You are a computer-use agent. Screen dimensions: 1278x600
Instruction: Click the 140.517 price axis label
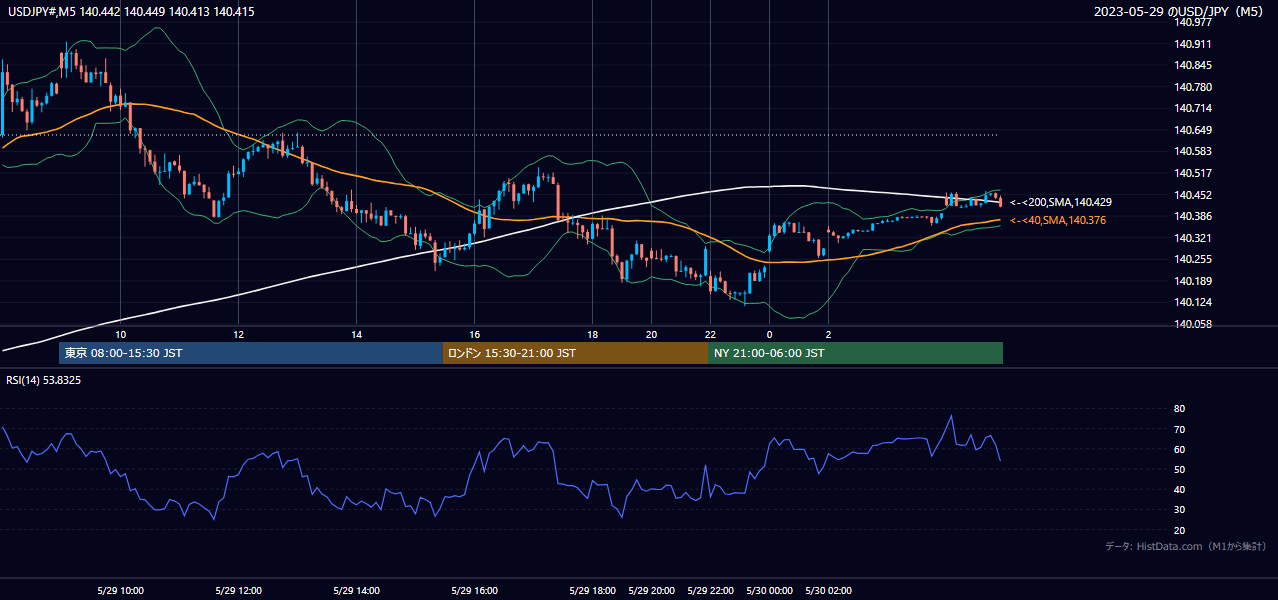click(x=1193, y=173)
